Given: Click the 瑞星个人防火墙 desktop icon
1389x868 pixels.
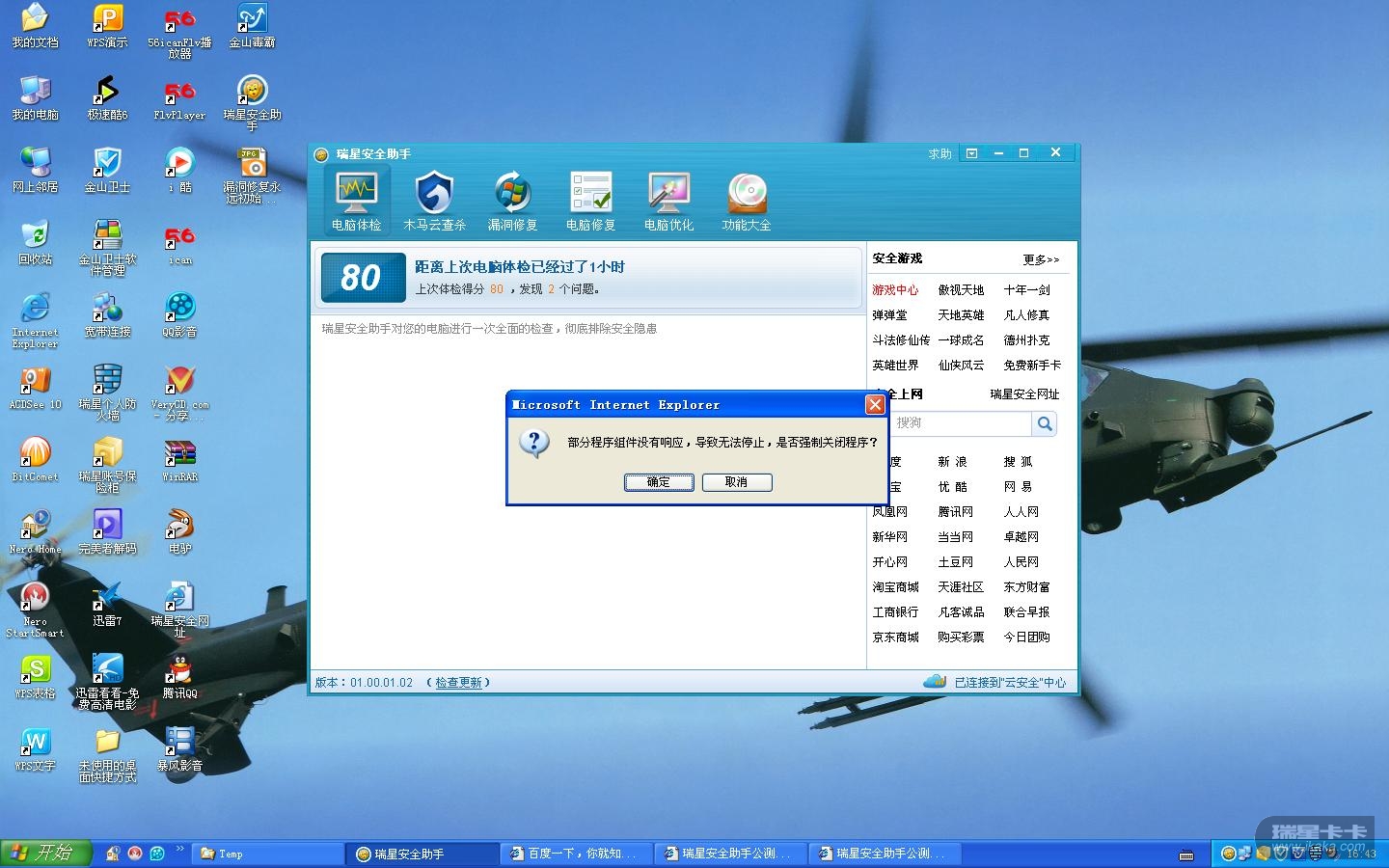Looking at the screenshot, I should coord(107,393).
